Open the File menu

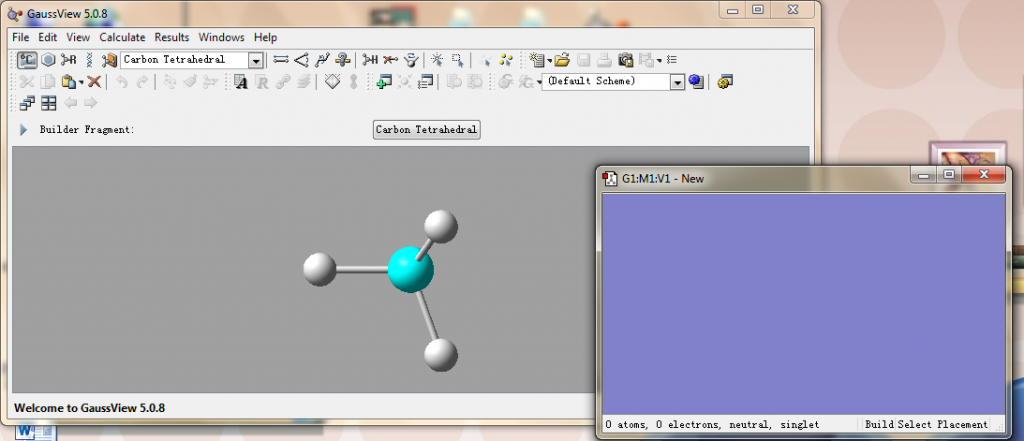[x=21, y=37]
